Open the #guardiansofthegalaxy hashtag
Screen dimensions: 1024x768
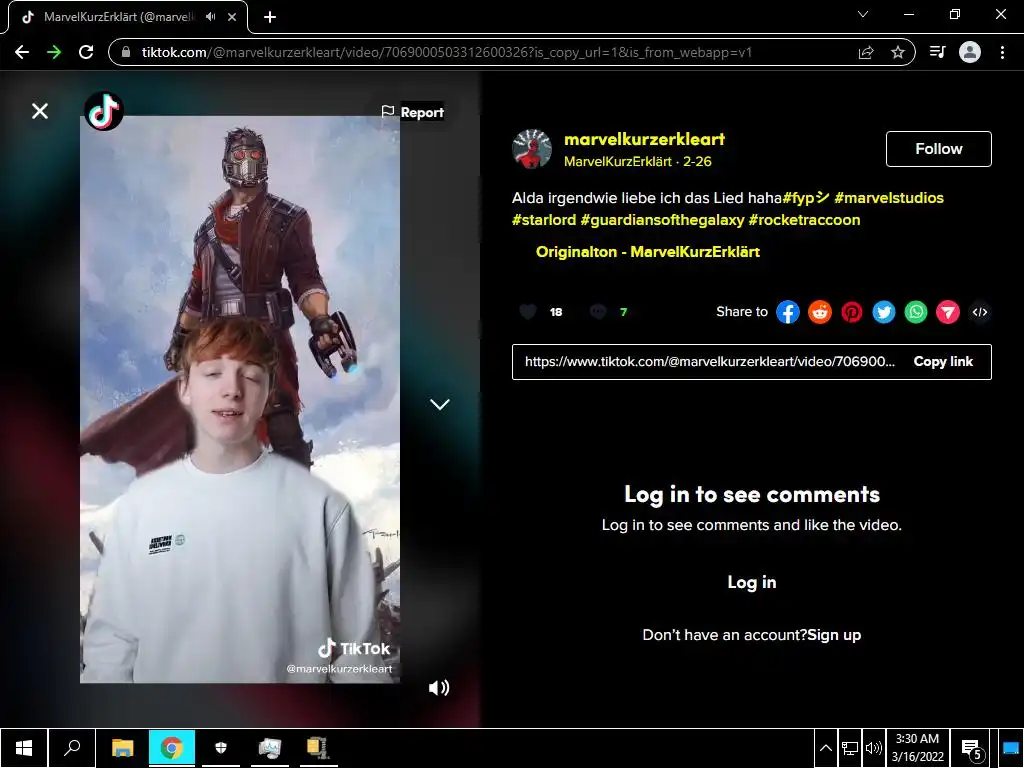pos(662,220)
